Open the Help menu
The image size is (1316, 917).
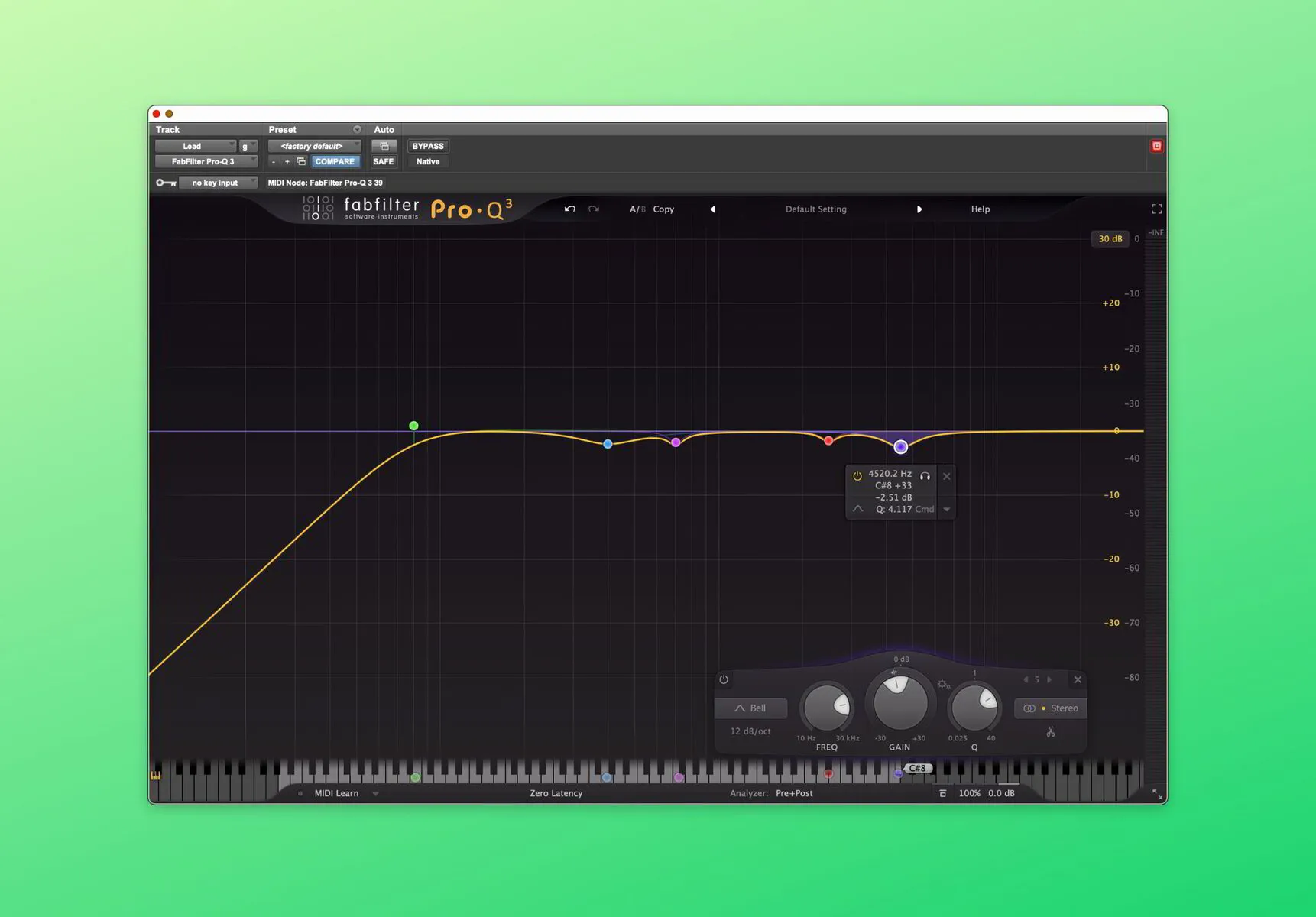click(x=981, y=209)
